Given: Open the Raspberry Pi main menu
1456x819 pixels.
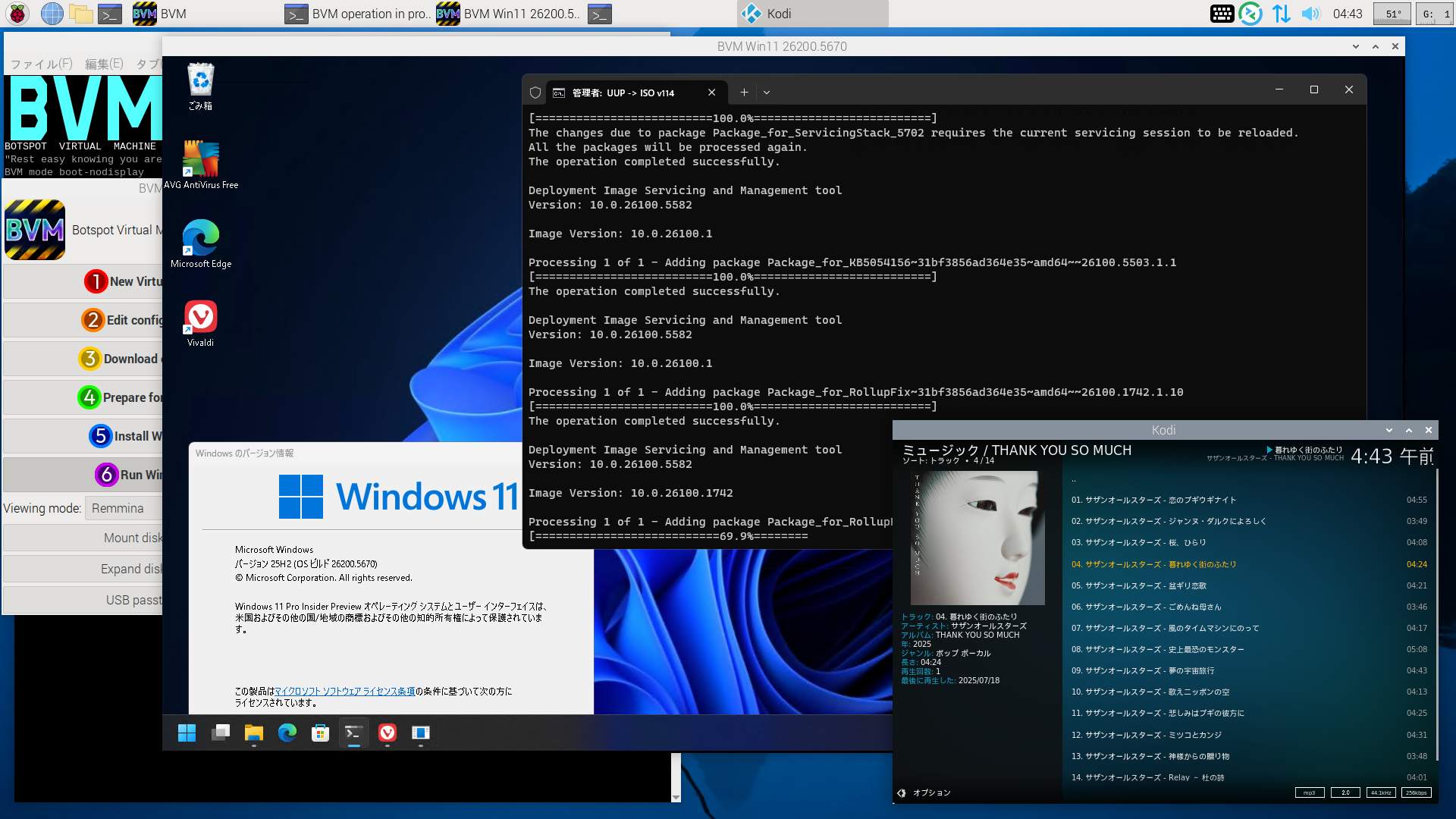Looking at the screenshot, I should click(x=17, y=13).
